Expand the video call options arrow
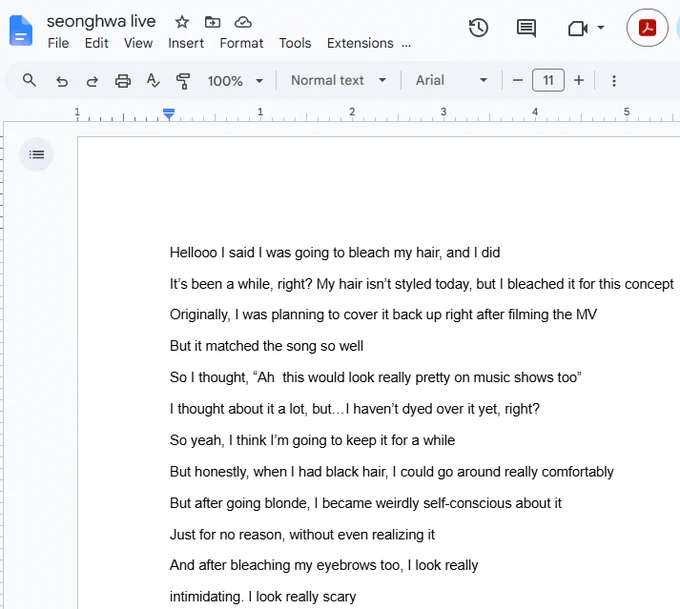This screenshot has height=609, width=680. tap(601, 28)
